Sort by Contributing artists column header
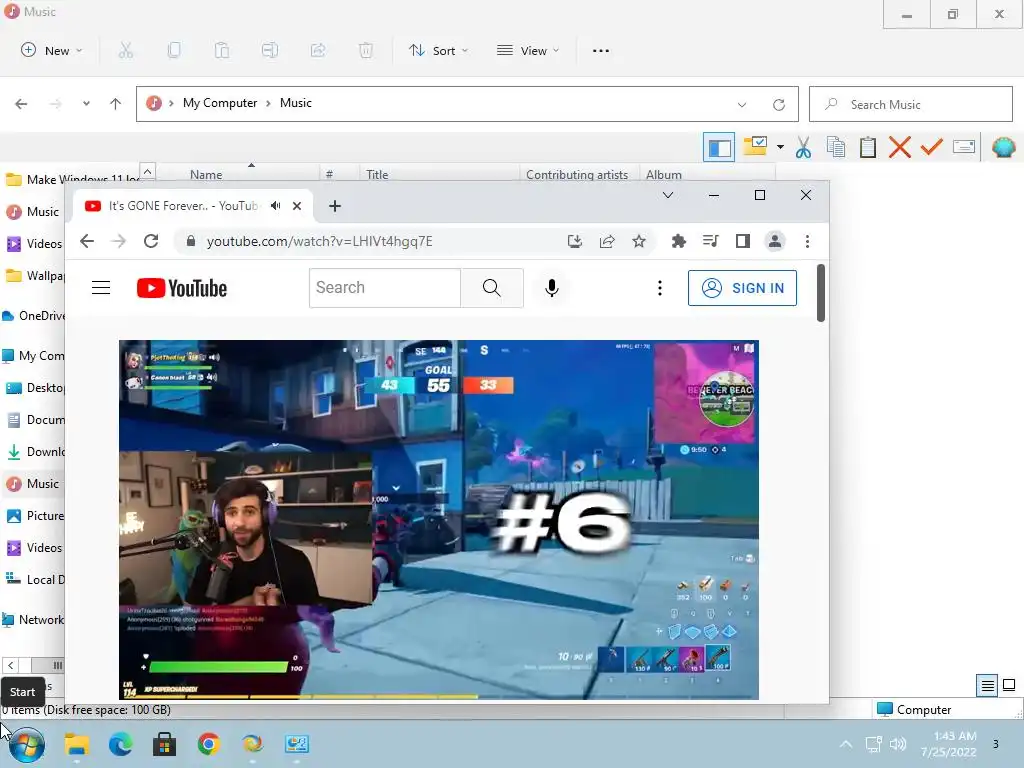This screenshot has height=768, width=1024. point(577,174)
